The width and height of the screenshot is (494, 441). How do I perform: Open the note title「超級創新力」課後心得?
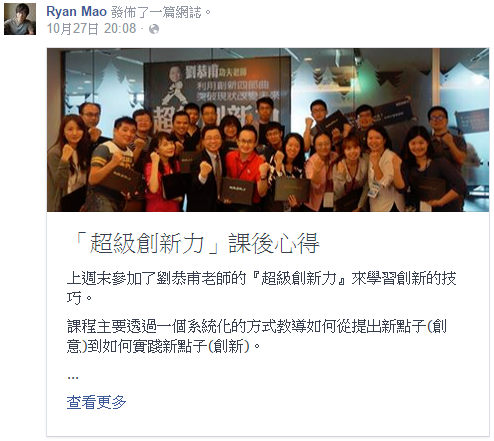click(x=196, y=243)
